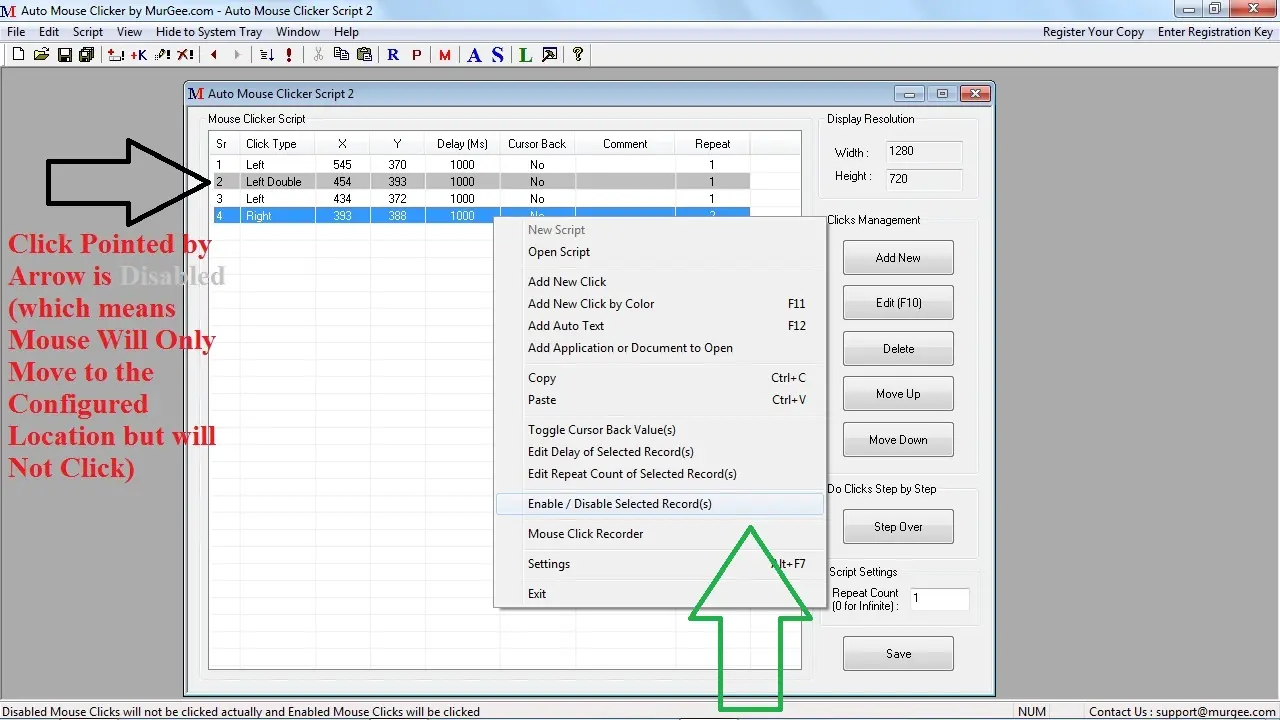Open the Edit menu
Screen dimensions: 1280x720
point(49,32)
